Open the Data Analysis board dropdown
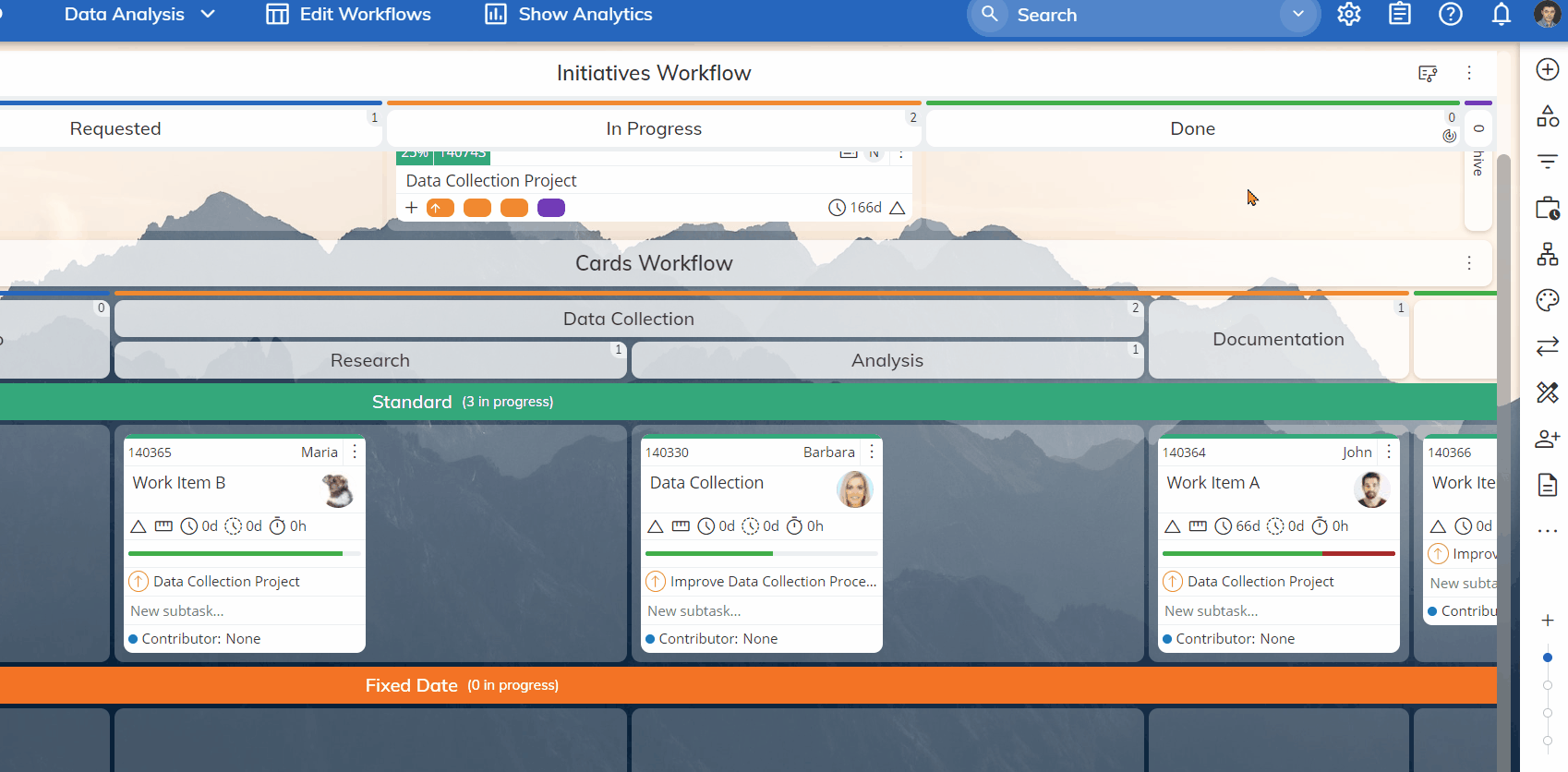1568x772 pixels. 139,14
